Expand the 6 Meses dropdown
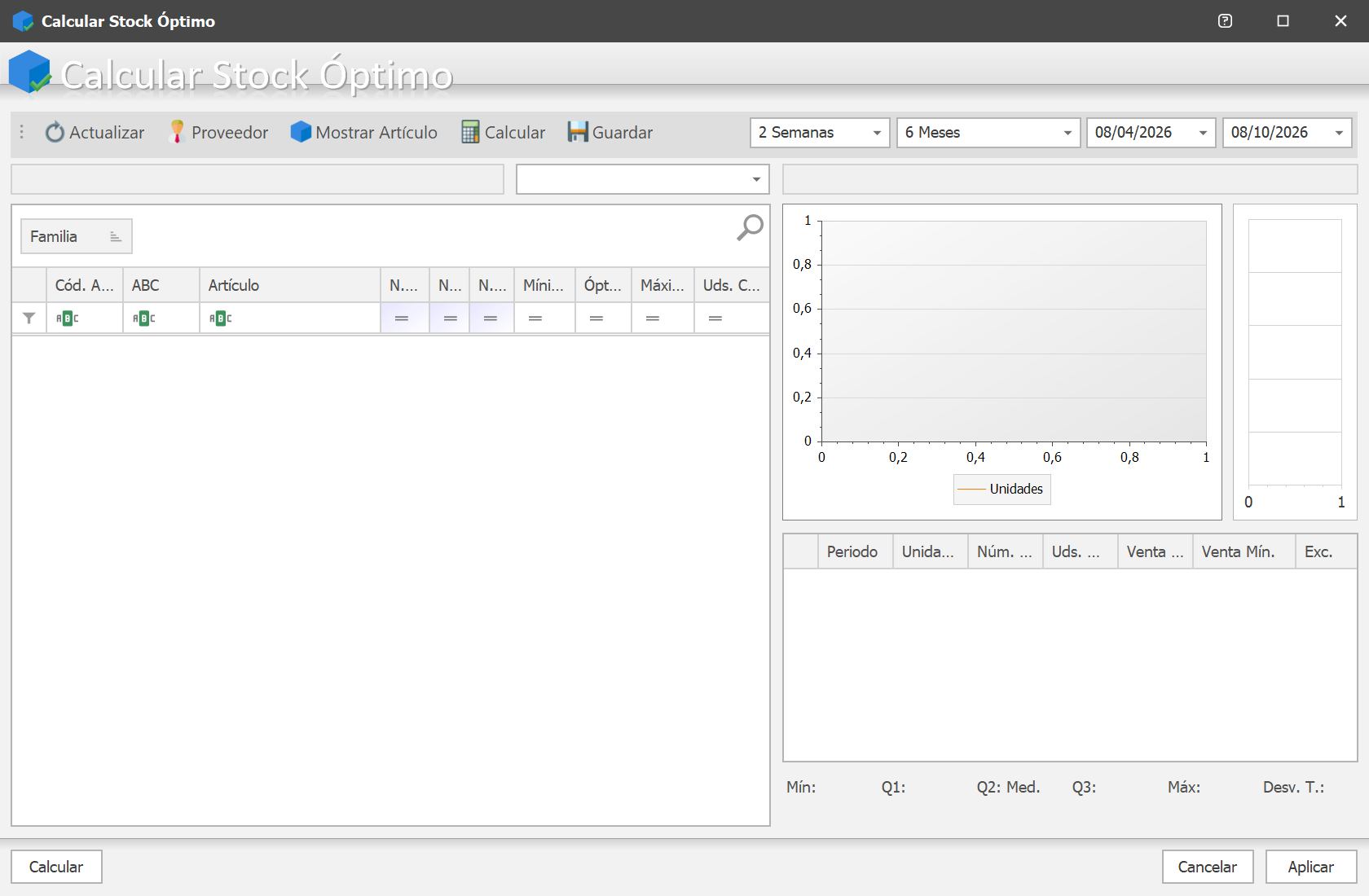This screenshot has height=896, width=1369. pyautogui.click(x=1067, y=133)
